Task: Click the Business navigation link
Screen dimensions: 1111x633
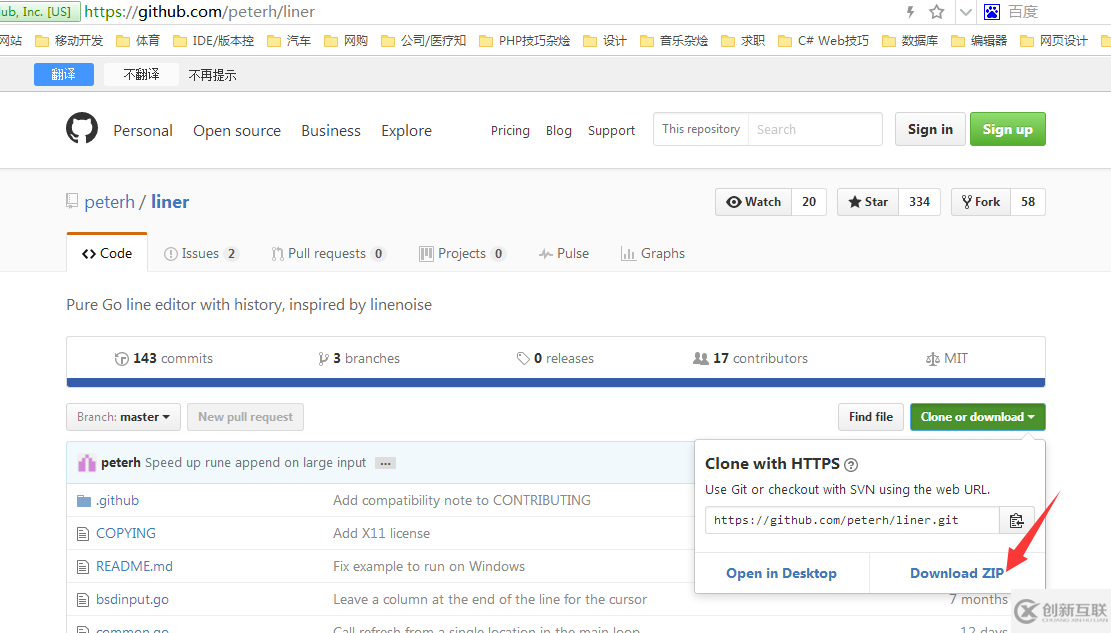Action: pyautogui.click(x=331, y=130)
